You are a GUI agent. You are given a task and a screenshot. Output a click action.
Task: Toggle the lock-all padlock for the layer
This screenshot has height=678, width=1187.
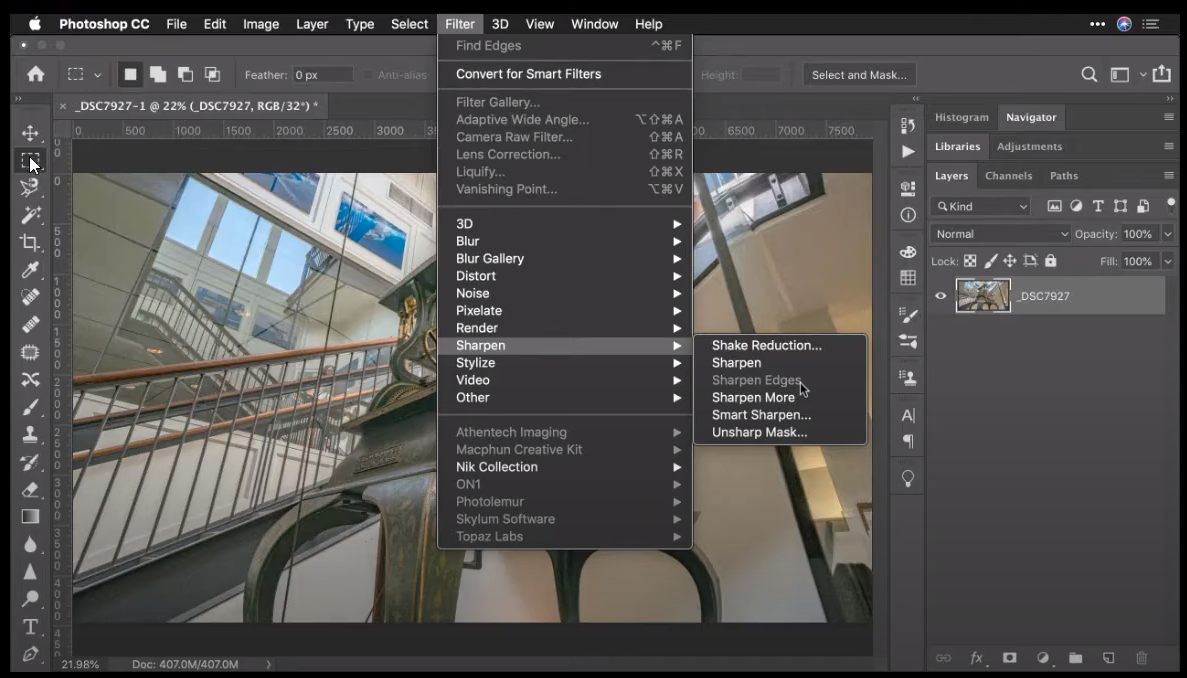pyautogui.click(x=1050, y=260)
